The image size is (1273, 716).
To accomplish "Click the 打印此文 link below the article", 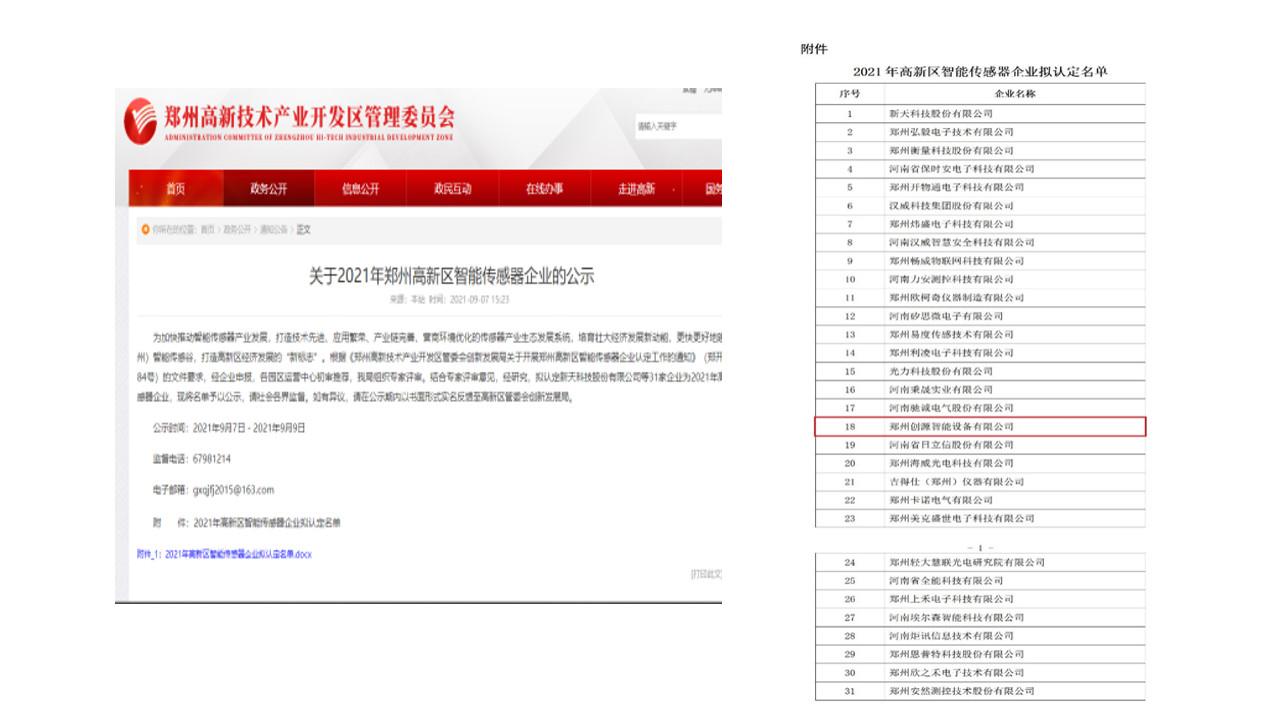I will pyautogui.click(x=706, y=574).
